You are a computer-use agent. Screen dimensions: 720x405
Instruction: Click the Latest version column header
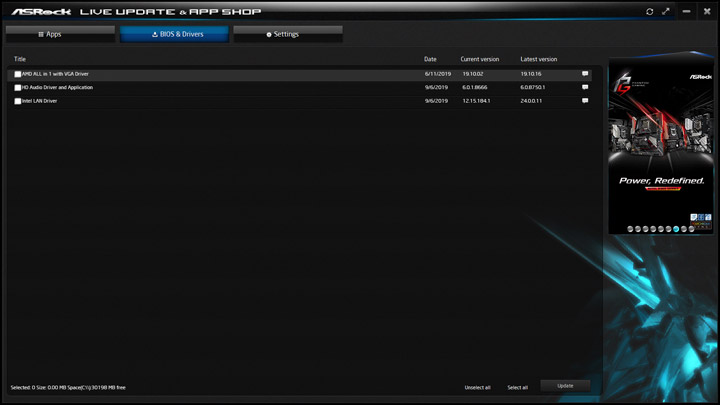[x=539, y=59]
